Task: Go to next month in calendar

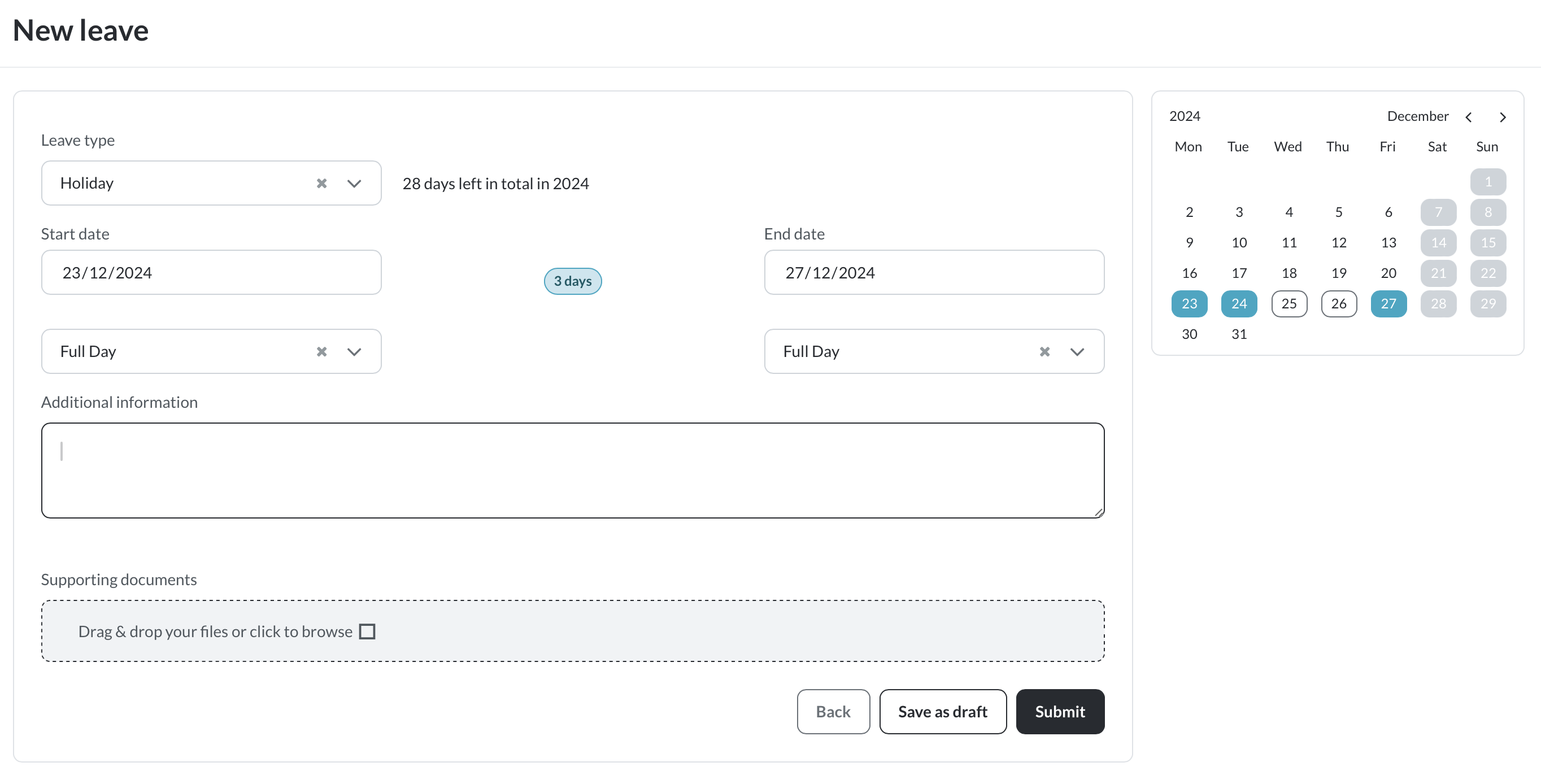Action: 1503,117
